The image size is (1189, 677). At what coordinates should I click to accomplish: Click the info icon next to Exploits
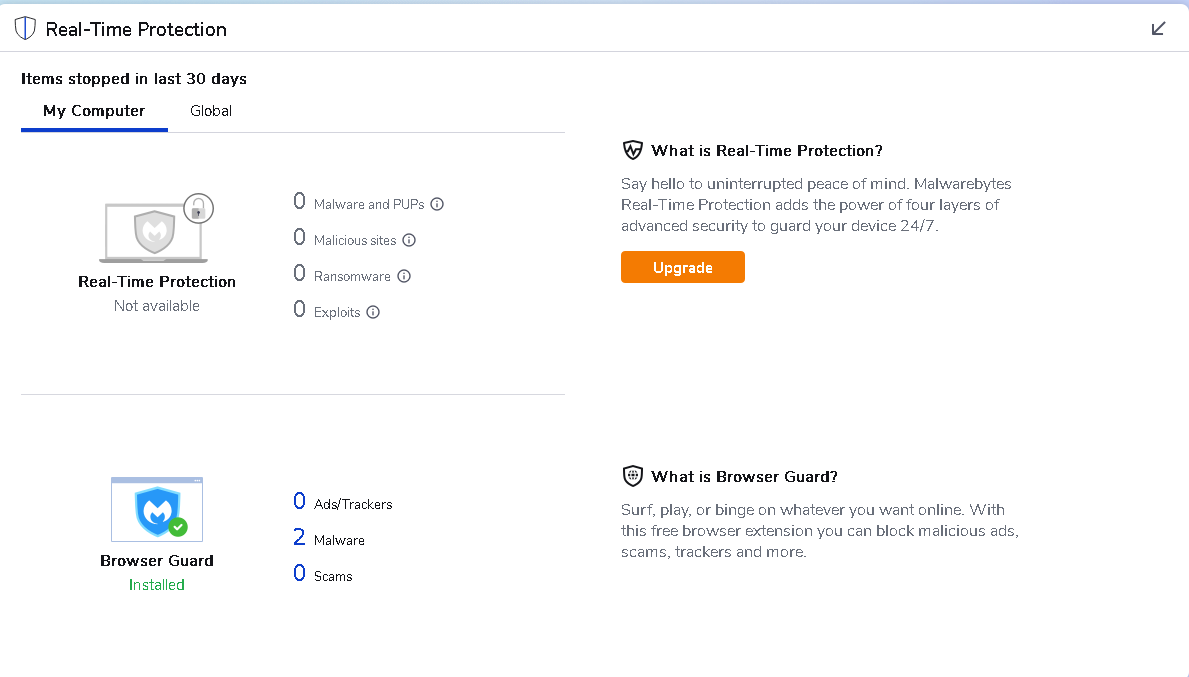pyautogui.click(x=373, y=312)
